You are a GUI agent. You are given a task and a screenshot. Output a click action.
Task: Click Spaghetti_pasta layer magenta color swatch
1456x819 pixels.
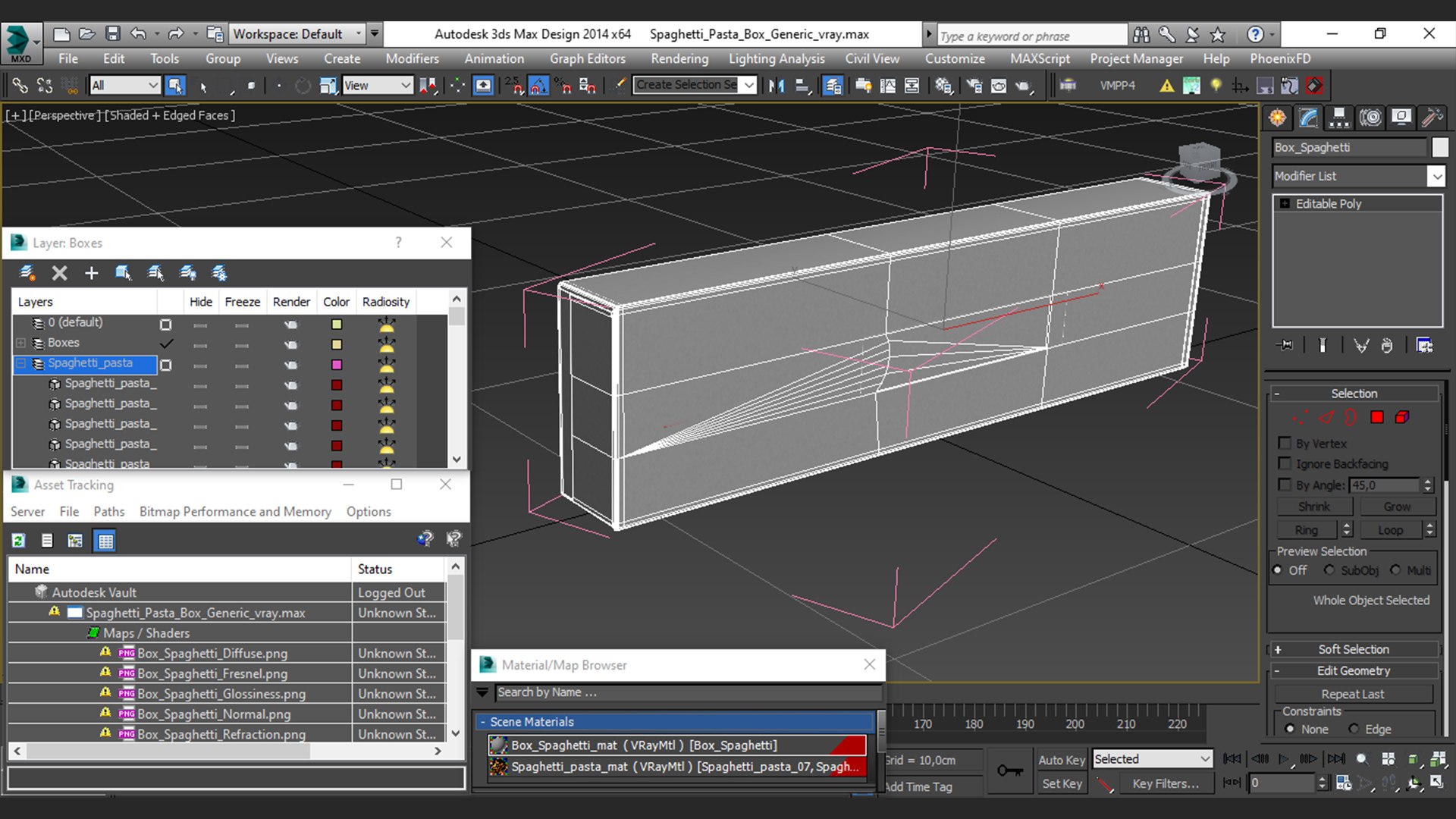click(x=337, y=365)
